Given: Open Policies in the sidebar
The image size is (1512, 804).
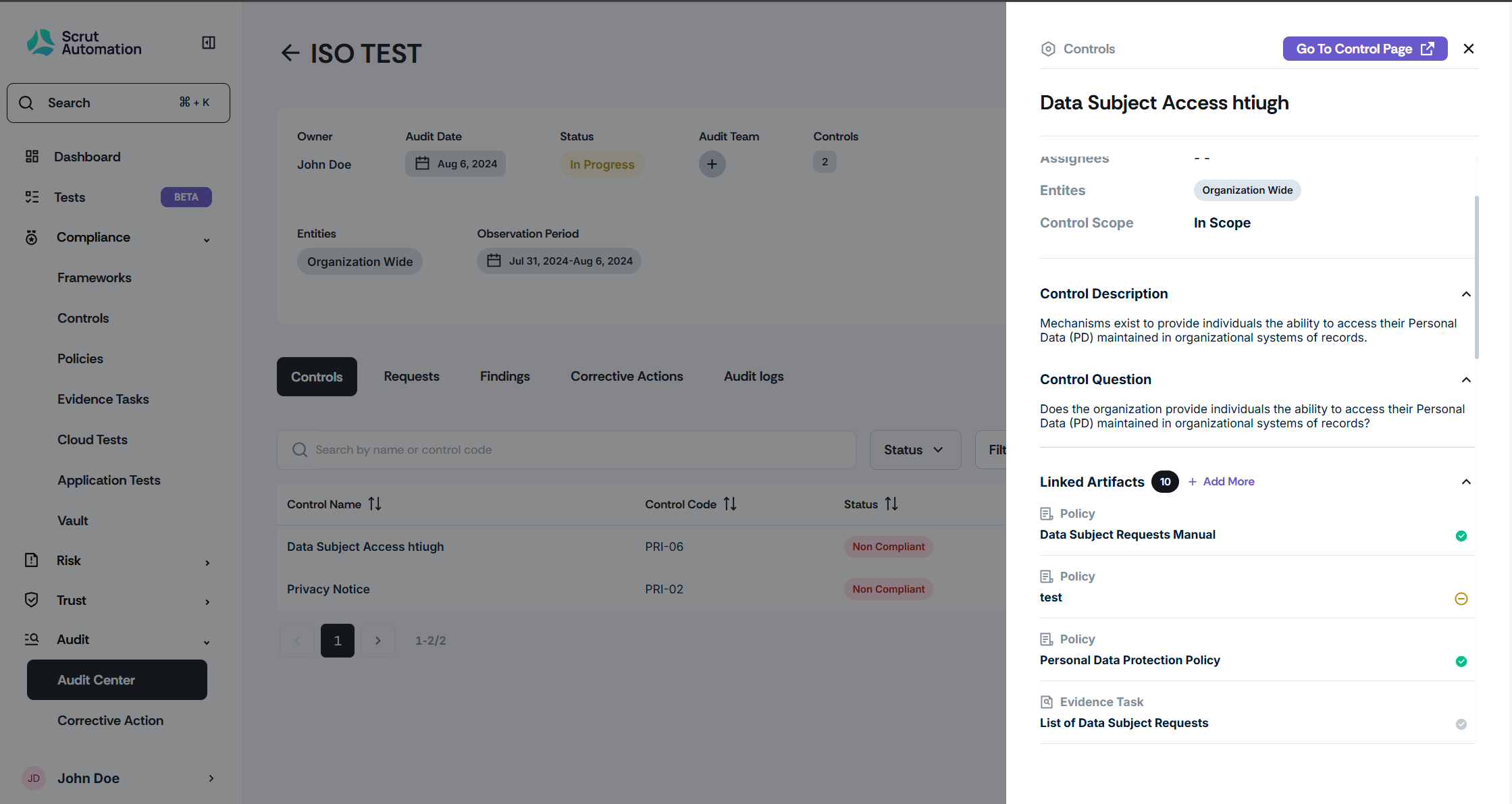Looking at the screenshot, I should pos(80,358).
